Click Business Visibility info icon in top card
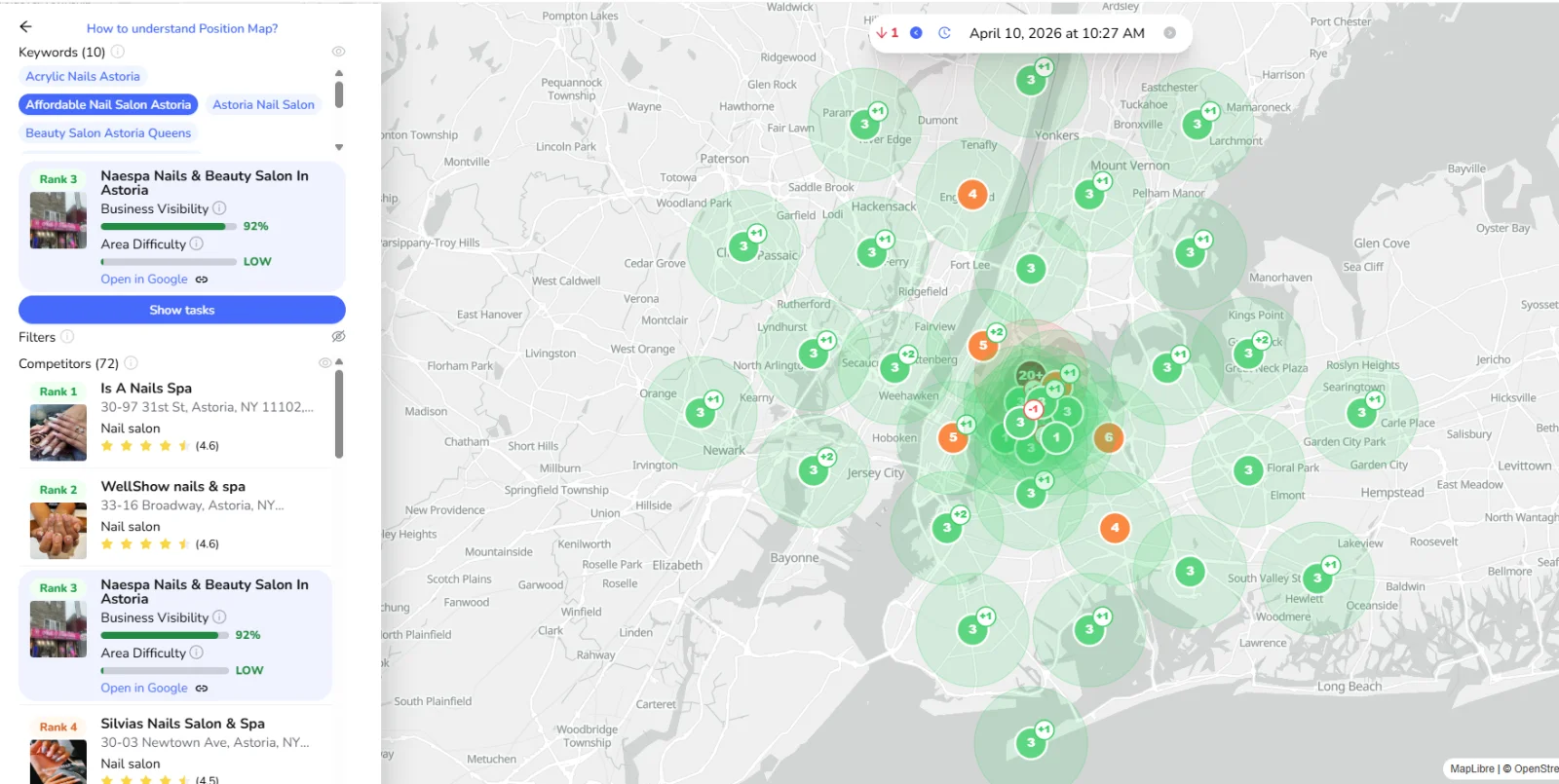 [x=219, y=208]
